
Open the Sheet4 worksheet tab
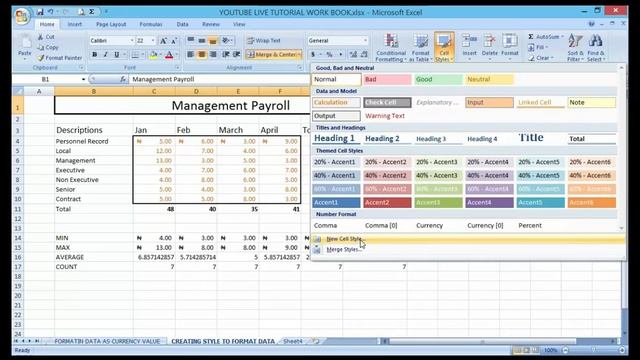[x=293, y=341]
